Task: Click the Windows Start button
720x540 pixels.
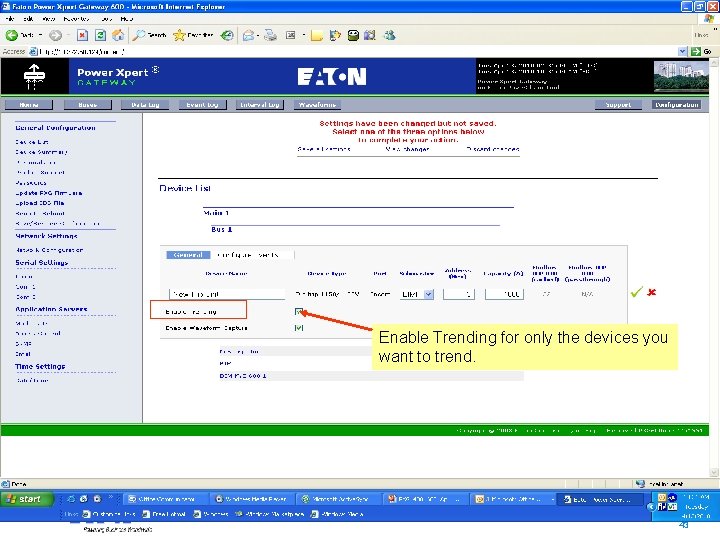Action: tap(27, 499)
